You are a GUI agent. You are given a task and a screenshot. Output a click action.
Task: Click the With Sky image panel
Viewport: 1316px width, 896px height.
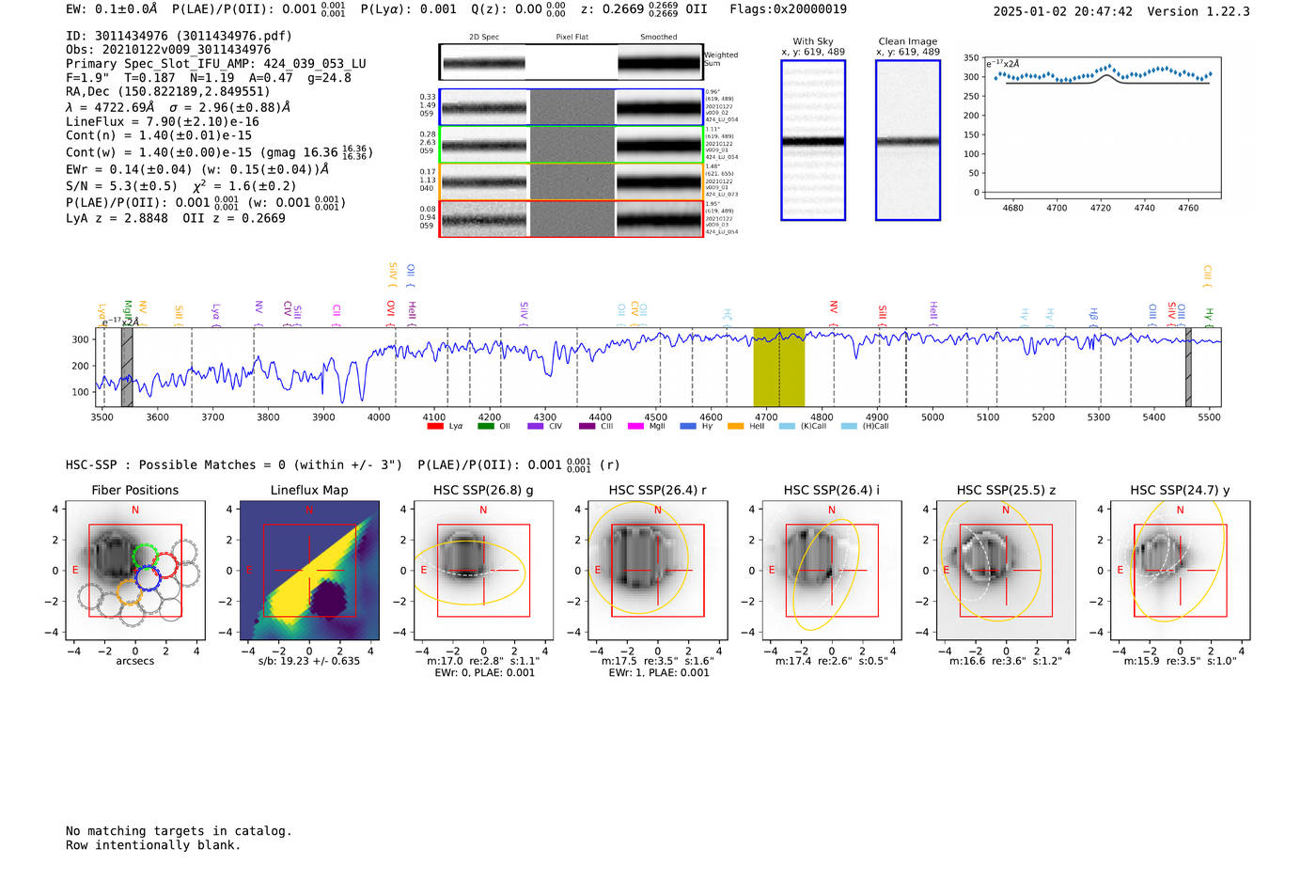tap(813, 140)
